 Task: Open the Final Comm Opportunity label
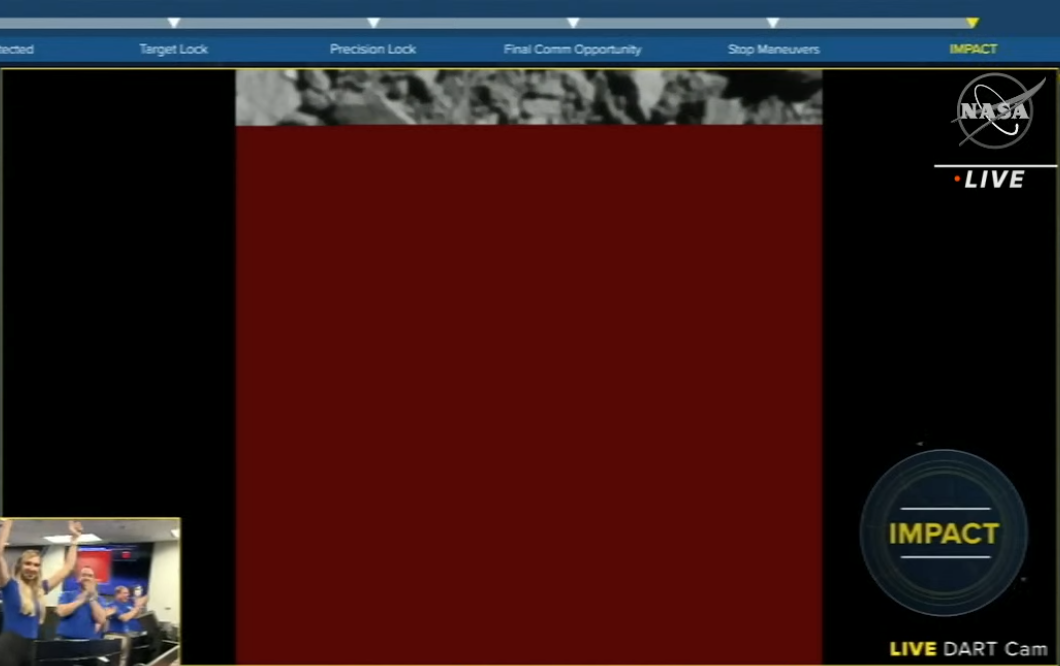coord(573,49)
